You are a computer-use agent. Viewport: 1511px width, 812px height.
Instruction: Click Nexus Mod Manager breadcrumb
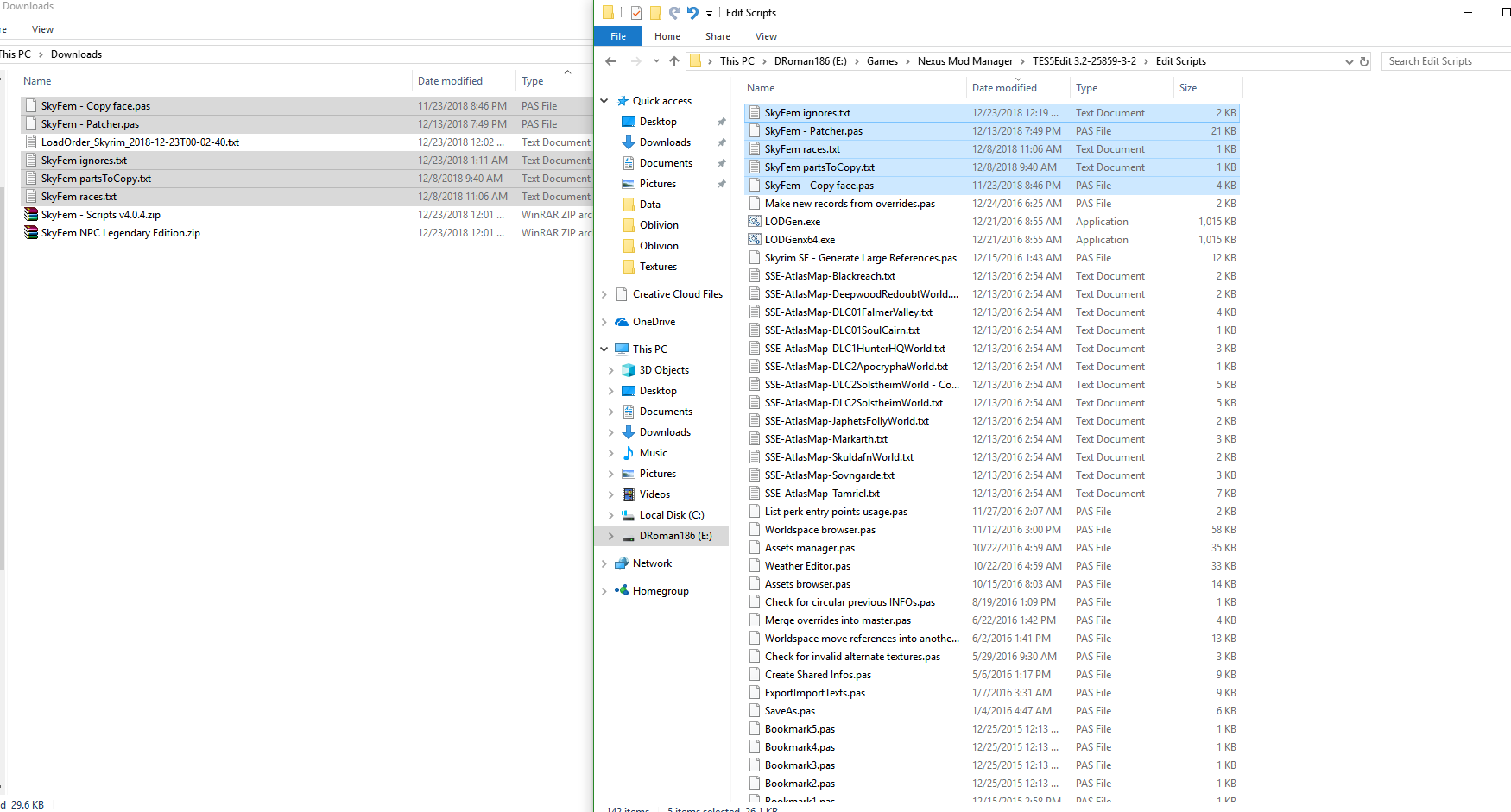[965, 61]
